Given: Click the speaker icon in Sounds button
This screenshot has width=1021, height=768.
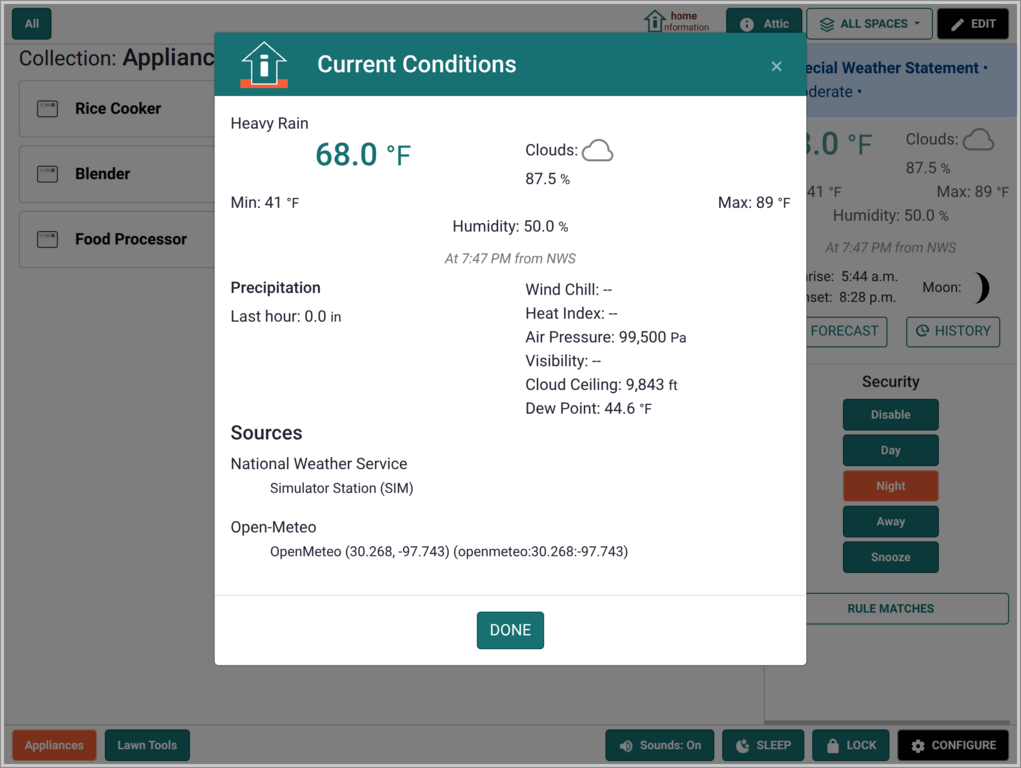Looking at the screenshot, I should 626,746.
